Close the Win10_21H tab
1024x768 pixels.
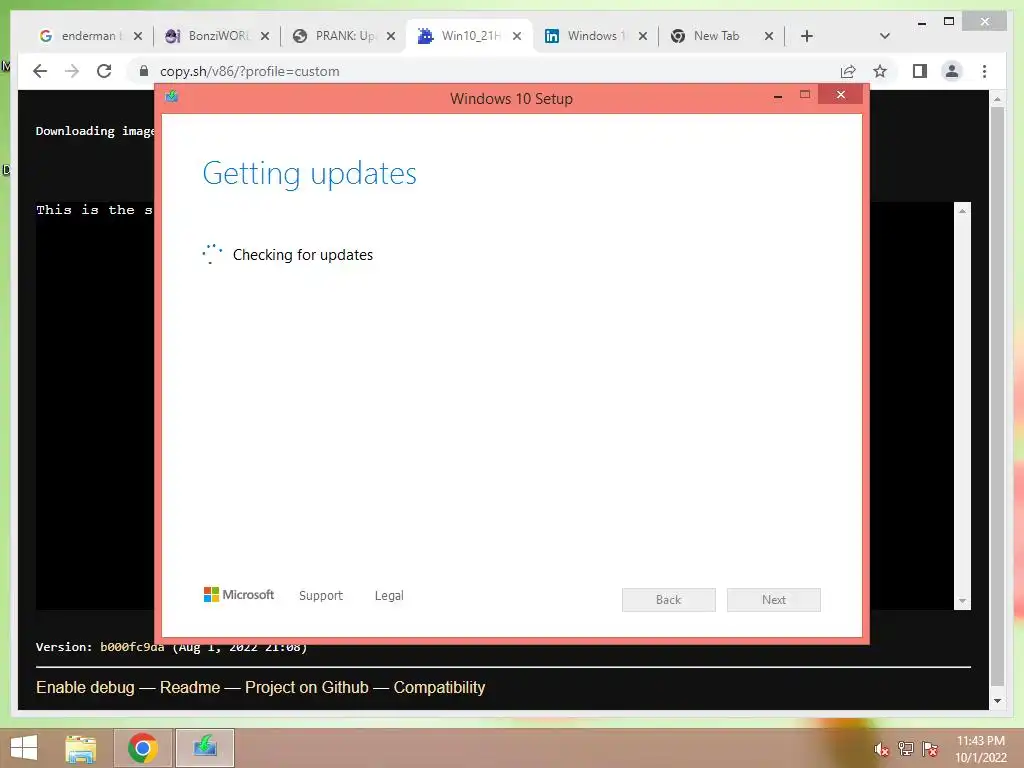(x=517, y=36)
